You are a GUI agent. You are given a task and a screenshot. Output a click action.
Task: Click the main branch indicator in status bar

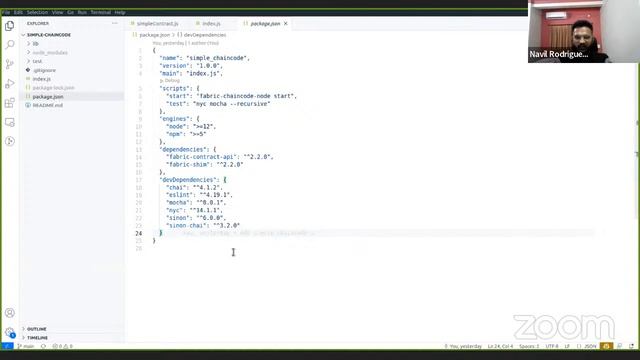26,346
